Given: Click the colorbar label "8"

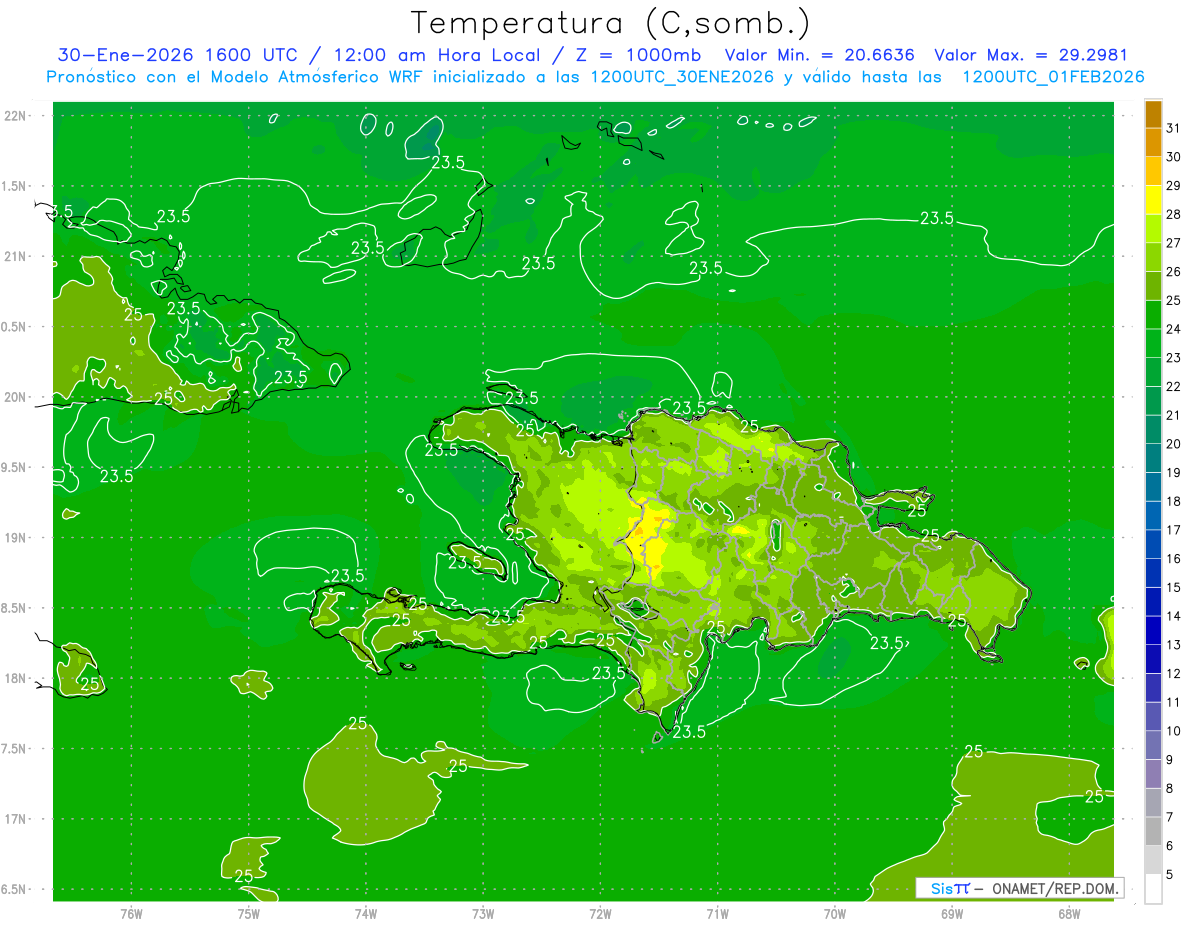Looking at the screenshot, I should (1170, 789).
